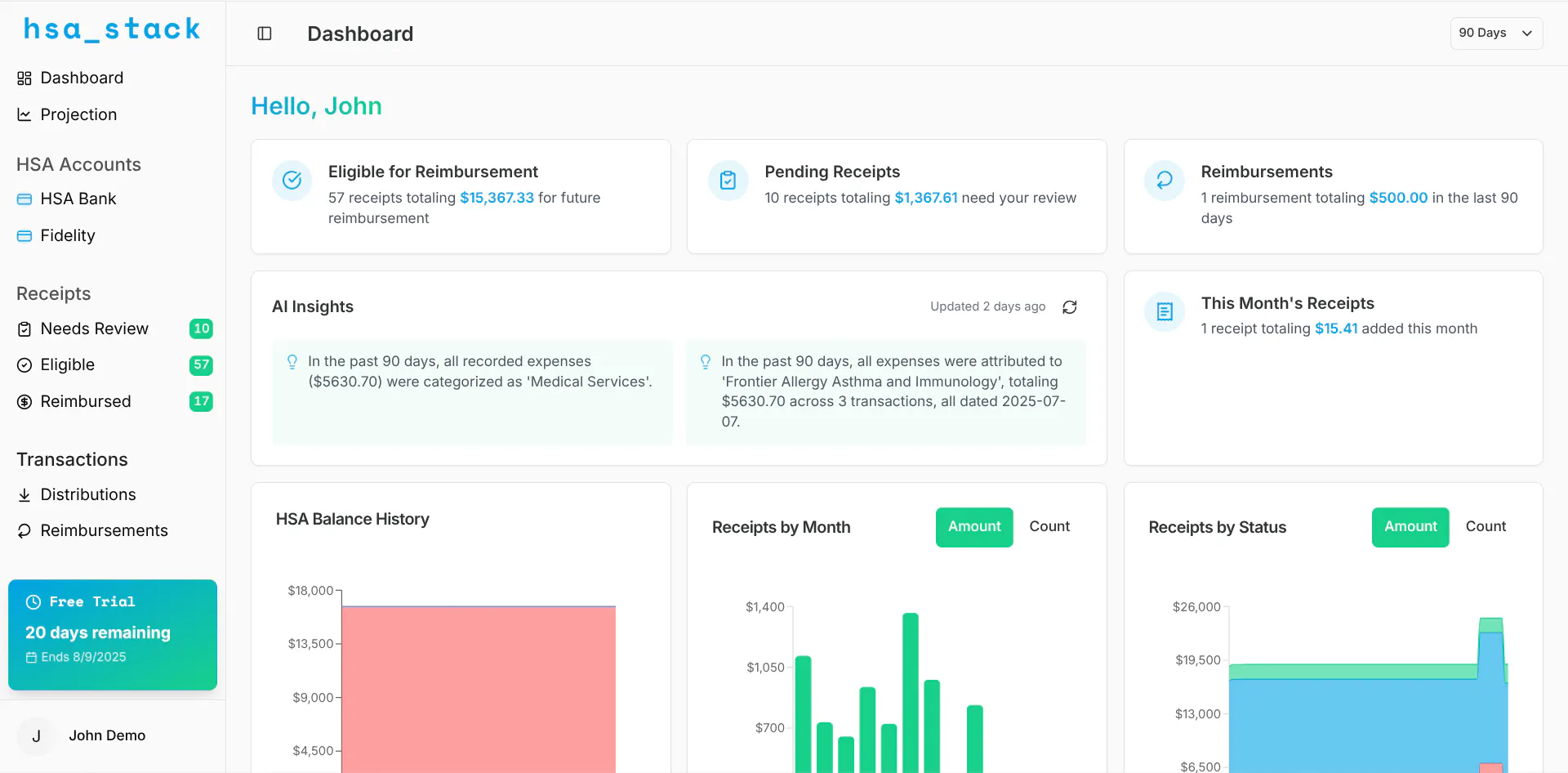Switch Receipts by Status to Amount
The image size is (1568, 773).
point(1410,527)
